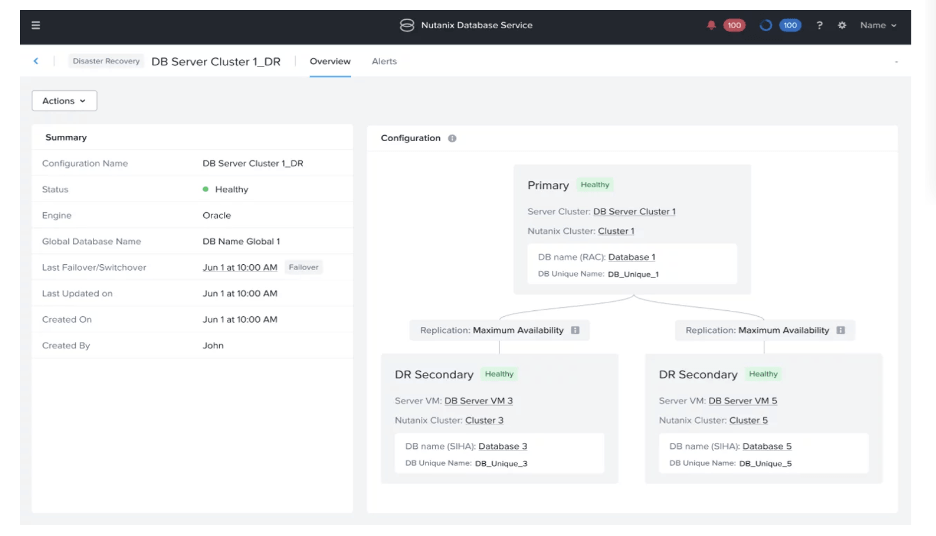The height and width of the screenshot is (536, 936).
Task: Expand the Actions dropdown
Action: [64, 101]
